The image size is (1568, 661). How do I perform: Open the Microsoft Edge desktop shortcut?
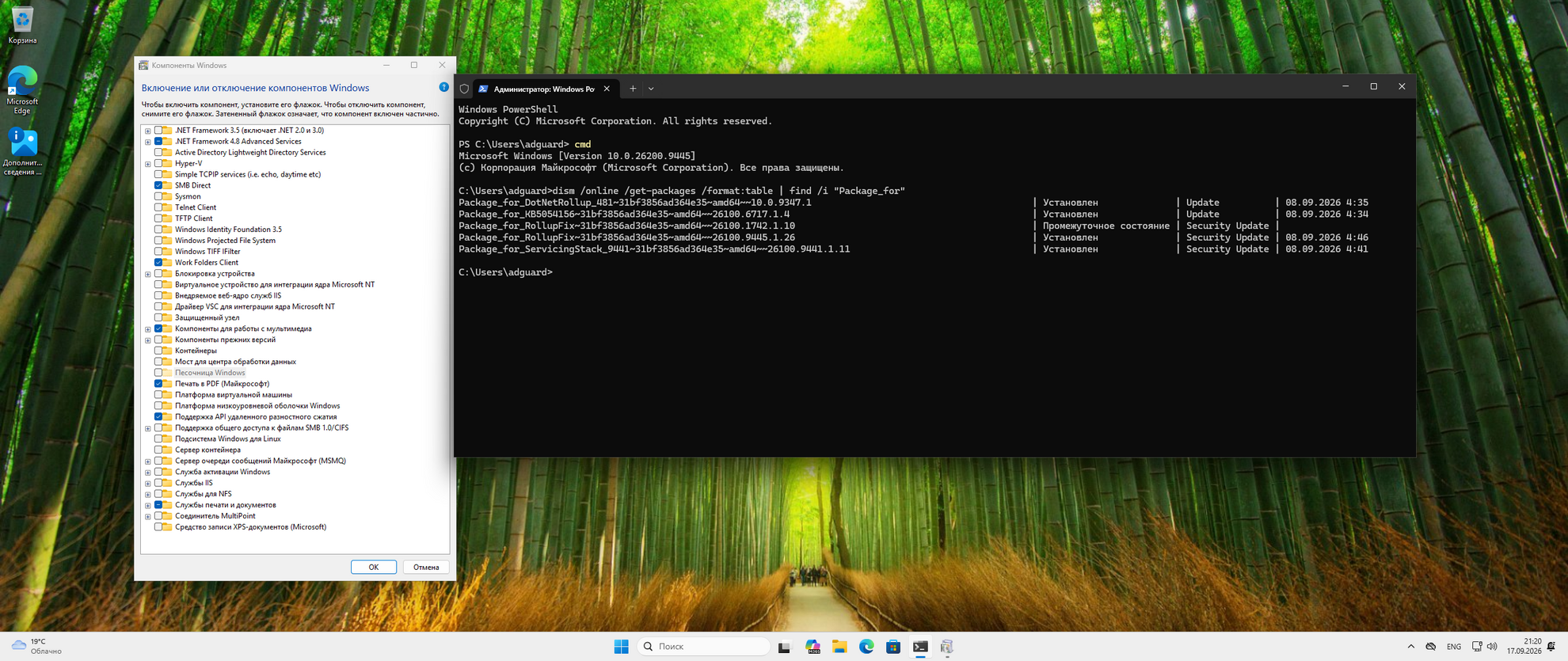(22, 90)
